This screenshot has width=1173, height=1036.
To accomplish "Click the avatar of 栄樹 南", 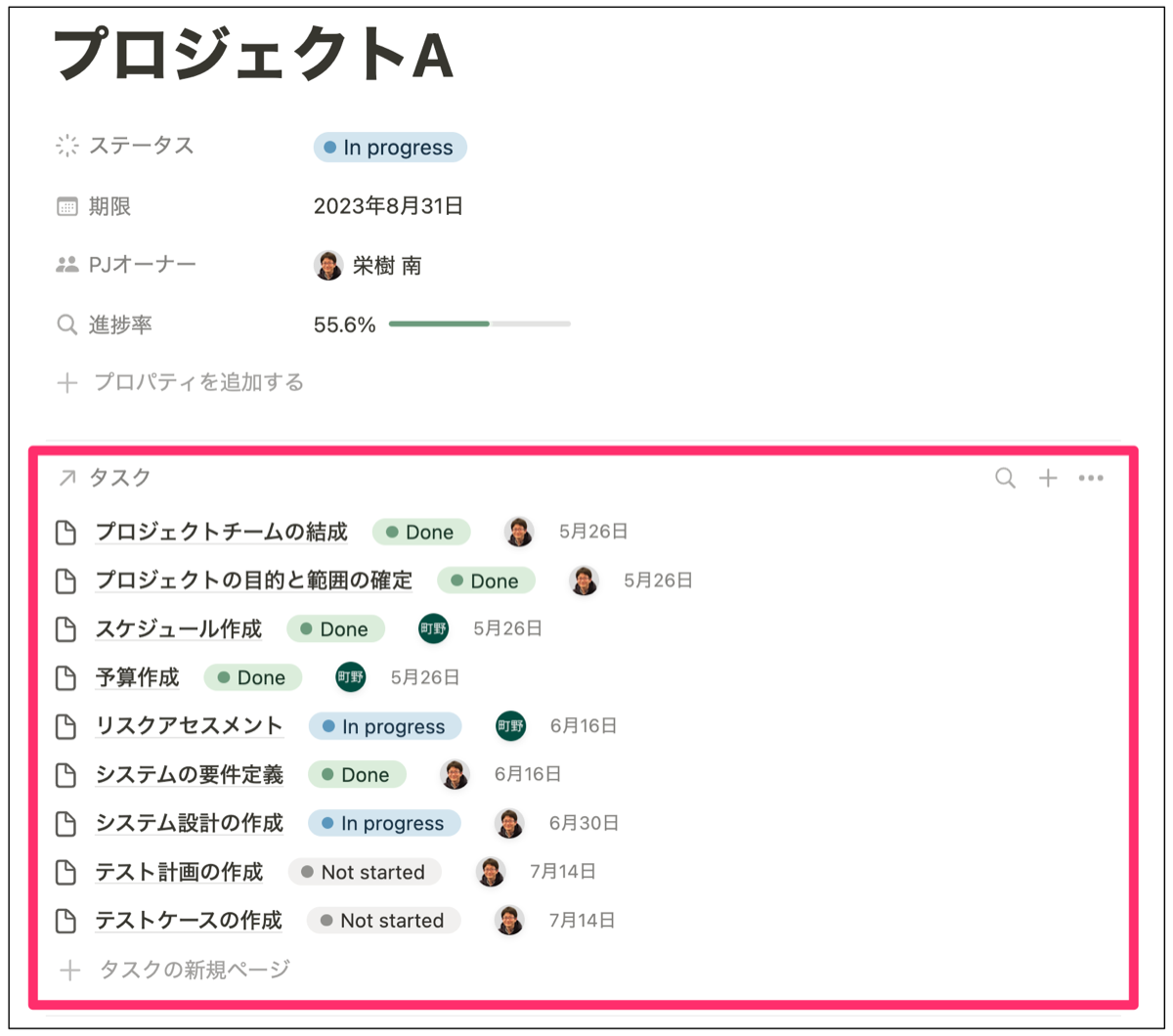I will point(328,264).
